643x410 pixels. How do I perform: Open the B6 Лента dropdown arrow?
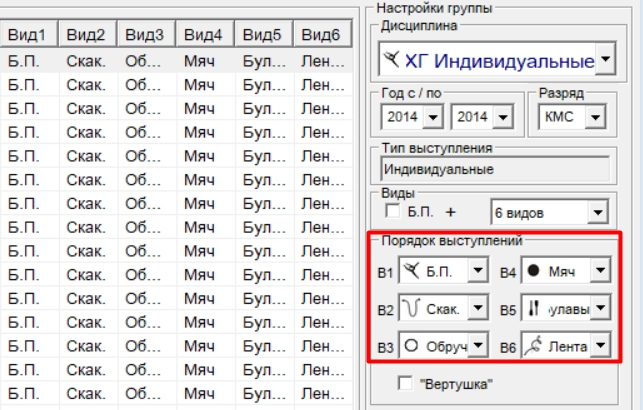click(x=599, y=345)
